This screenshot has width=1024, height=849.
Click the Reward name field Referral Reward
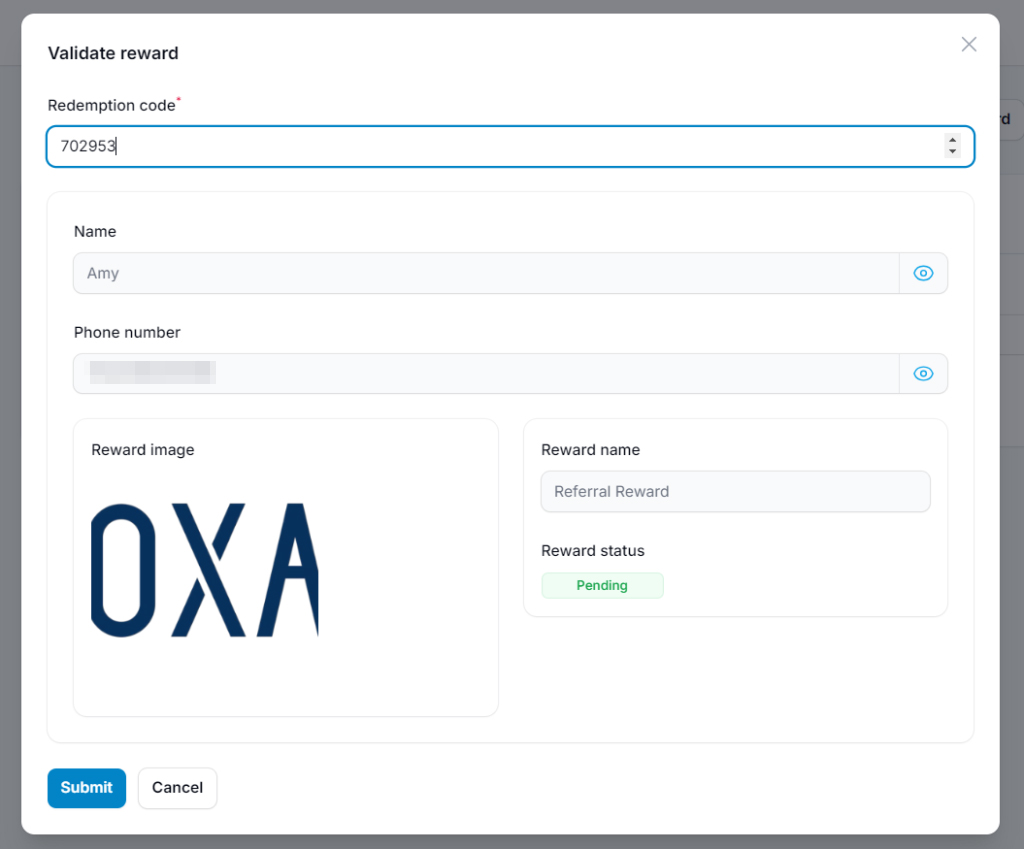point(735,492)
